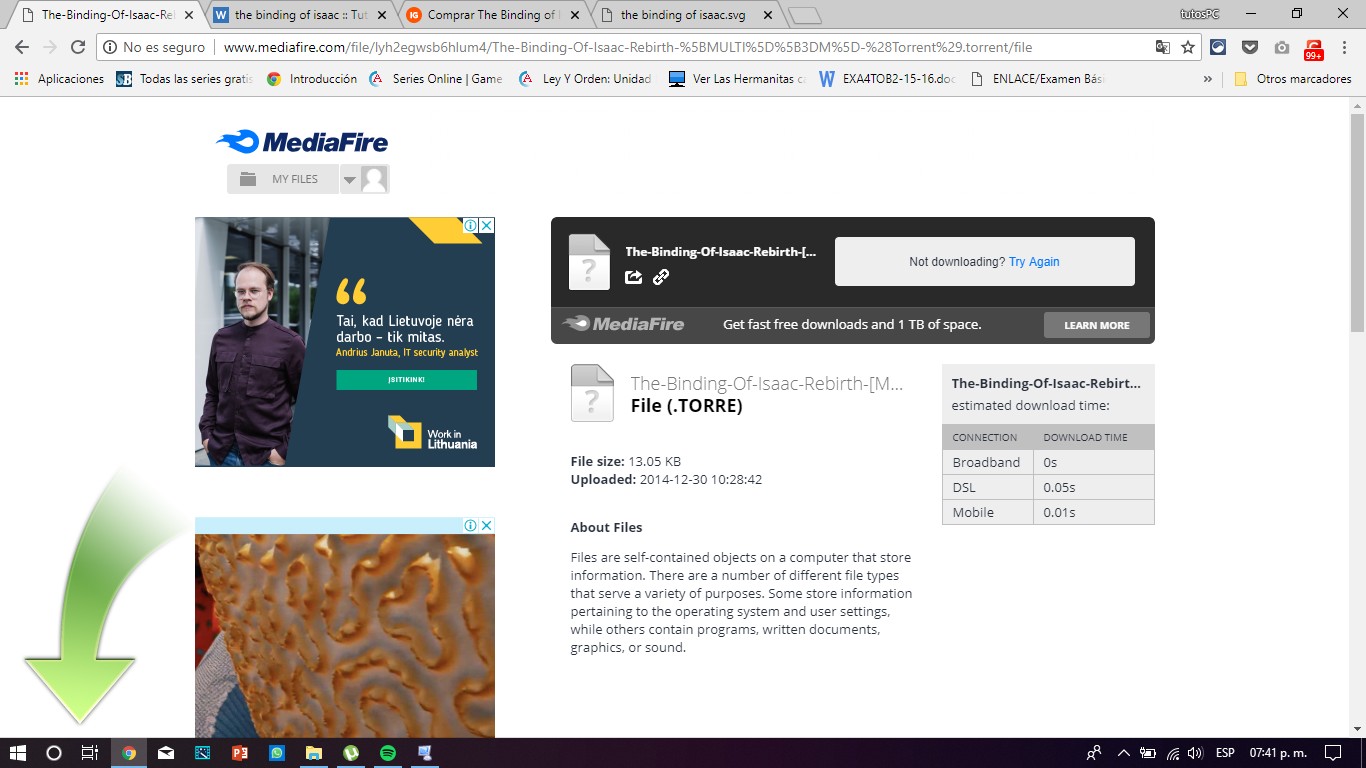Click the share arrow icon under file name

[x=634, y=277]
